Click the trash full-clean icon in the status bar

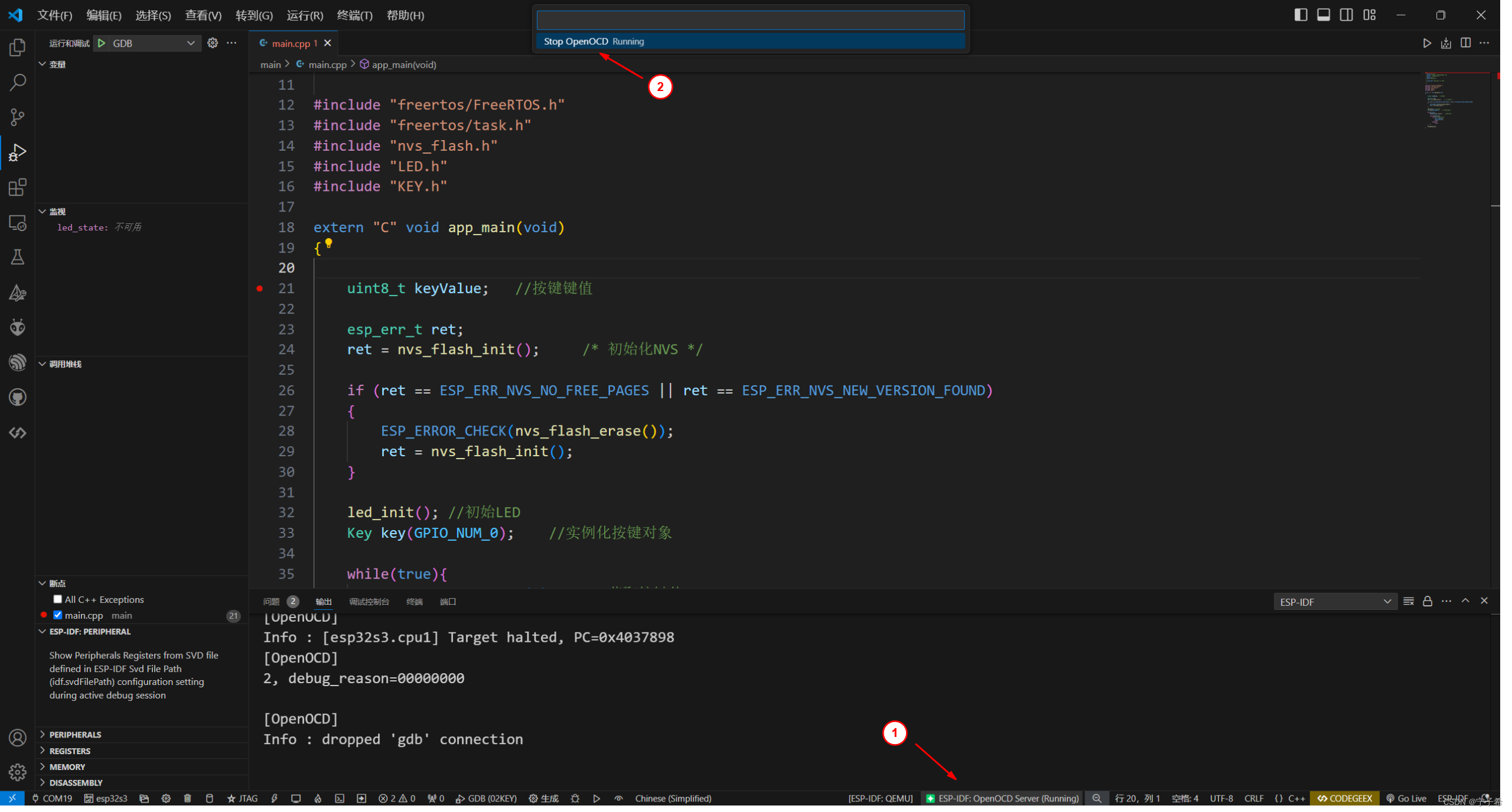[187, 799]
